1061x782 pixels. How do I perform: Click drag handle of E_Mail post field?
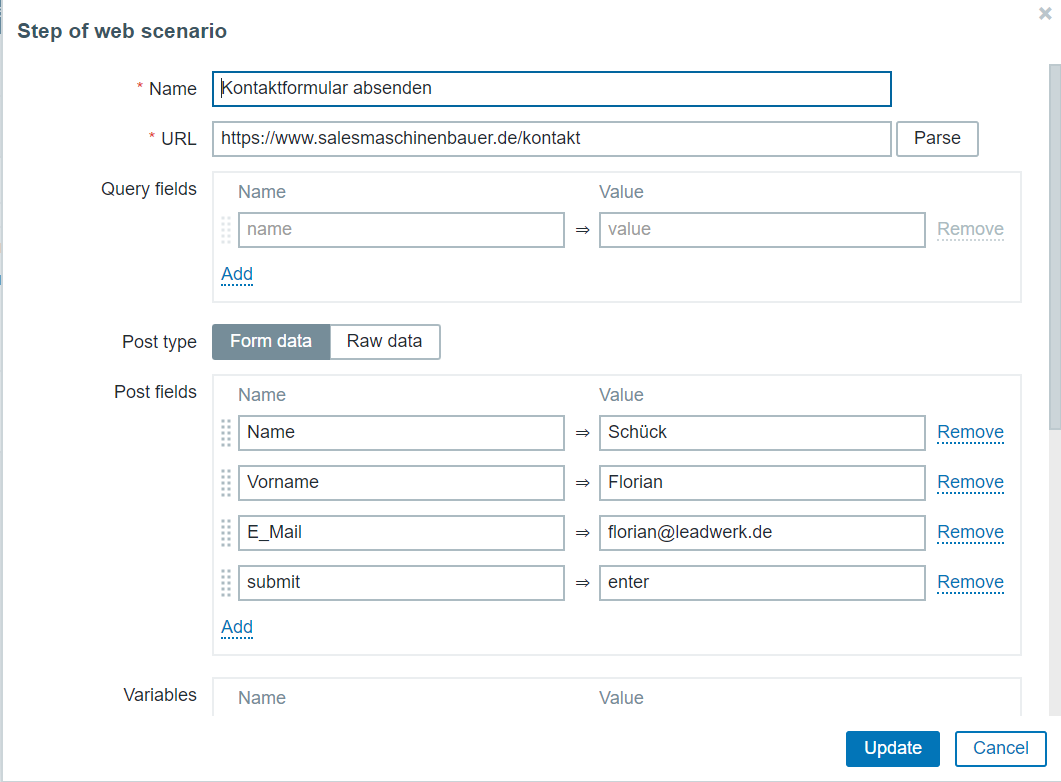(226, 533)
